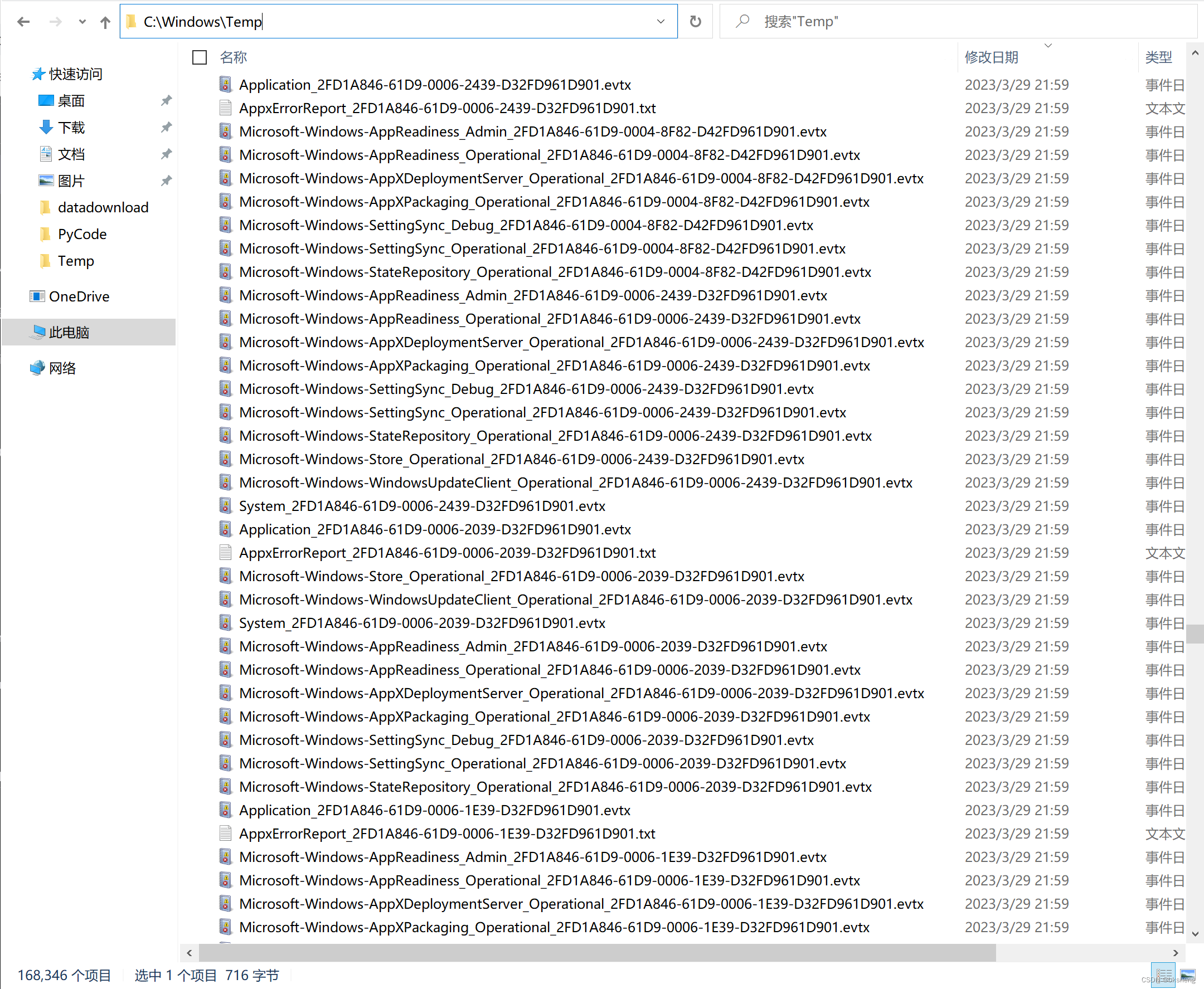Screen dimensions: 1204x989
Task: Sort by the Modified date (修改日期) column
Action: [x=992, y=57]
